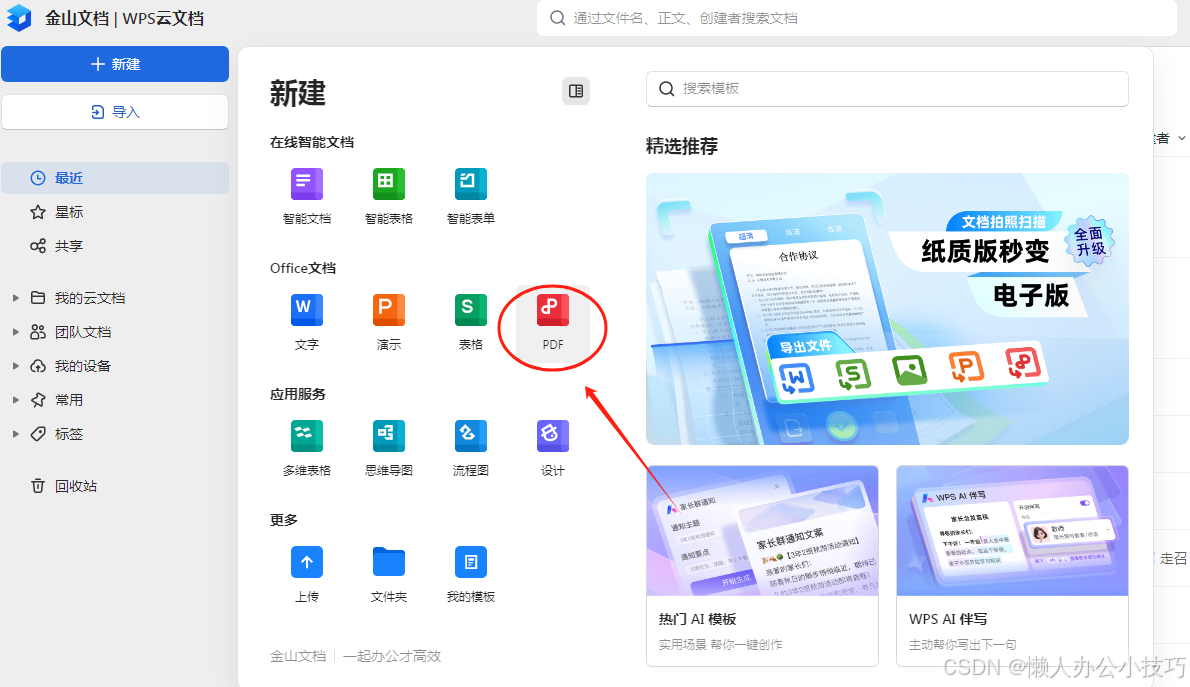Image resolution: width=1190 pixels, height=687 pixels.
Task: Open the WPS AI 伴写 card
Action: [1012, 566]
